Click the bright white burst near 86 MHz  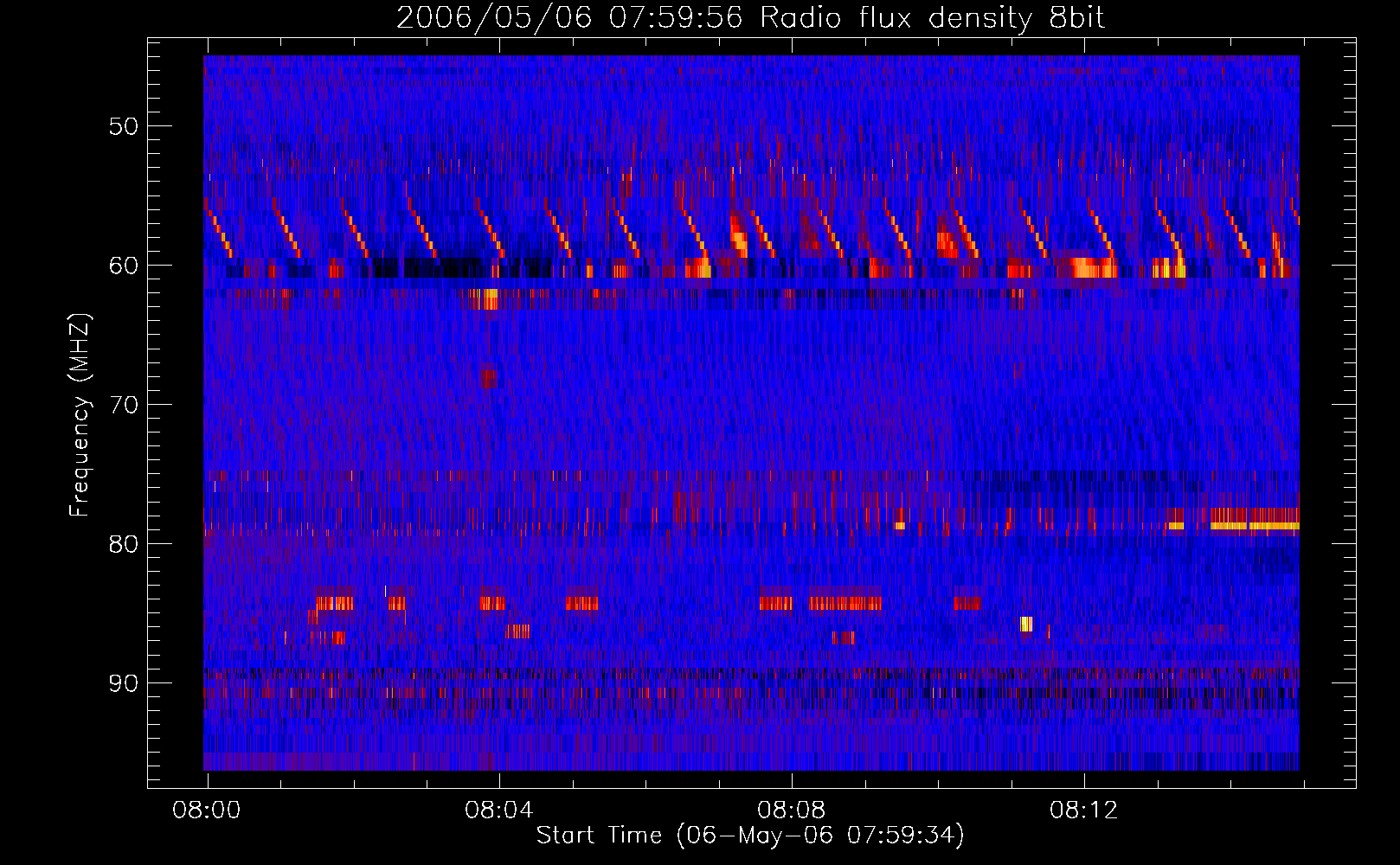coord(1026,624)
